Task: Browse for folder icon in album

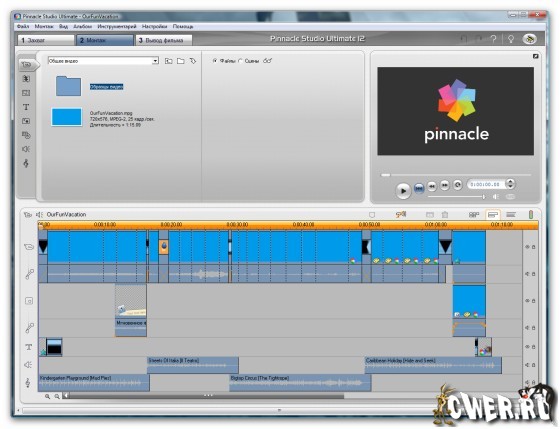Action: (181, 61)
